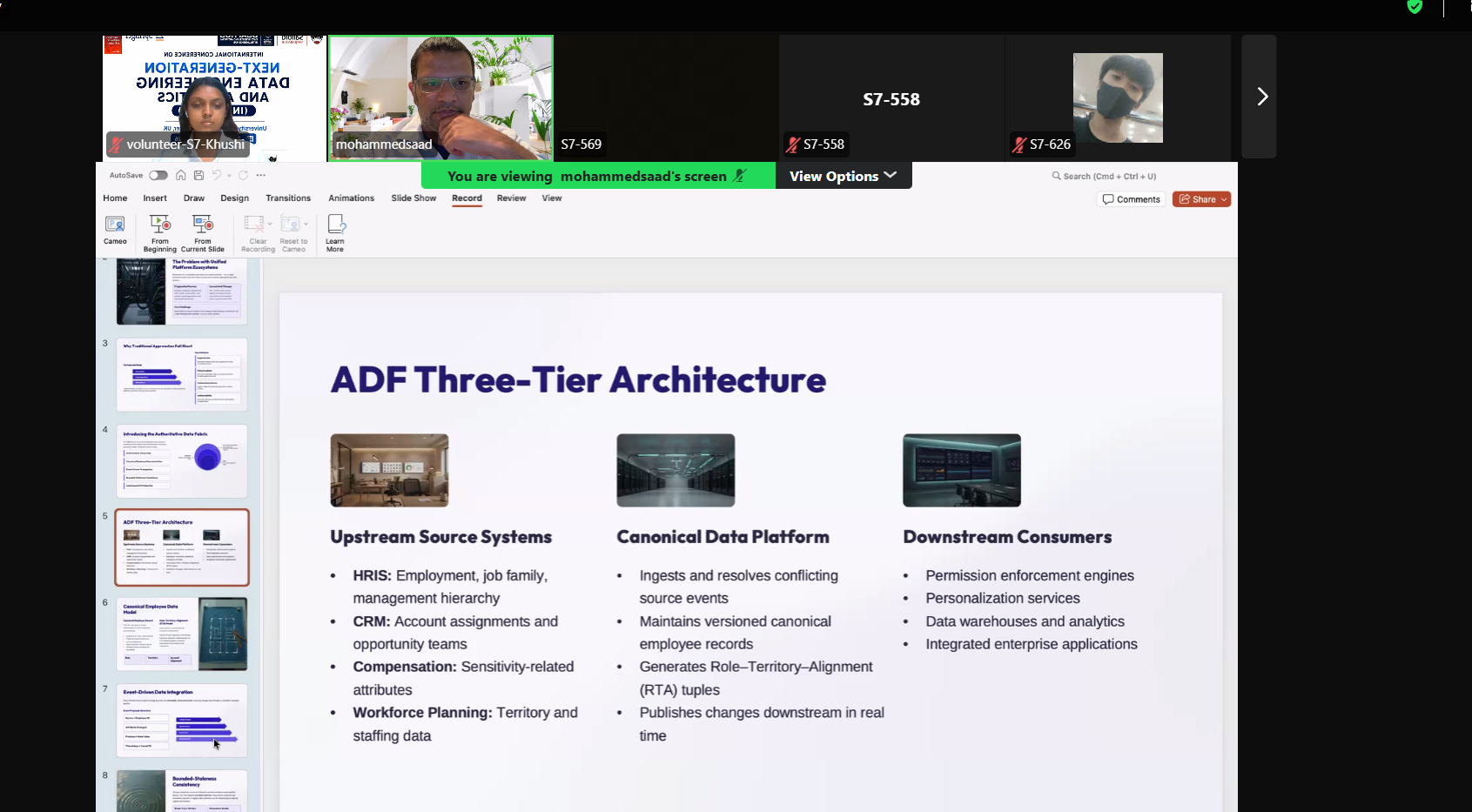Open the View Options dropdown
Viewport: 1472px width, 812px height.
(844, 176)
